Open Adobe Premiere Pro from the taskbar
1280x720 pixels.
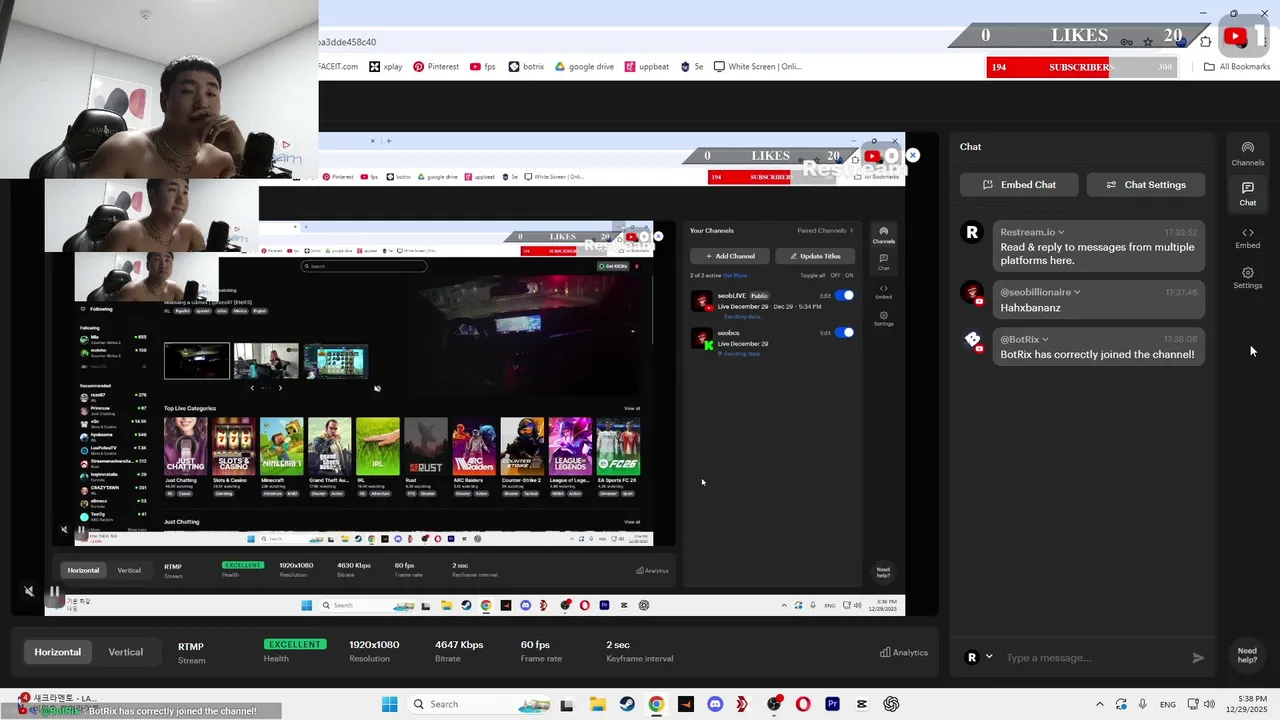pyautogui.click(x=832, y=704)
